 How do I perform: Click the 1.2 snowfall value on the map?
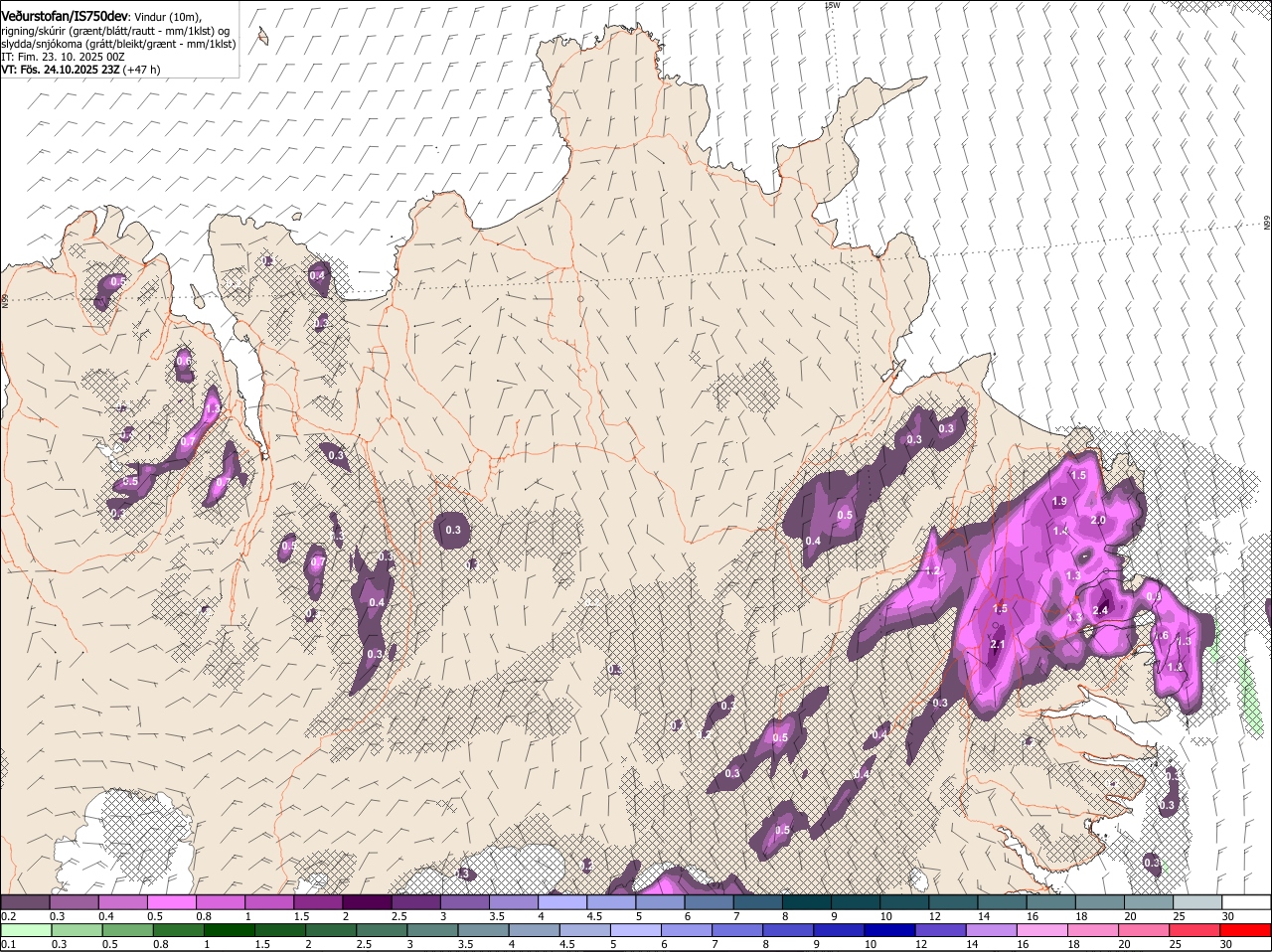[x=932, y=570]
